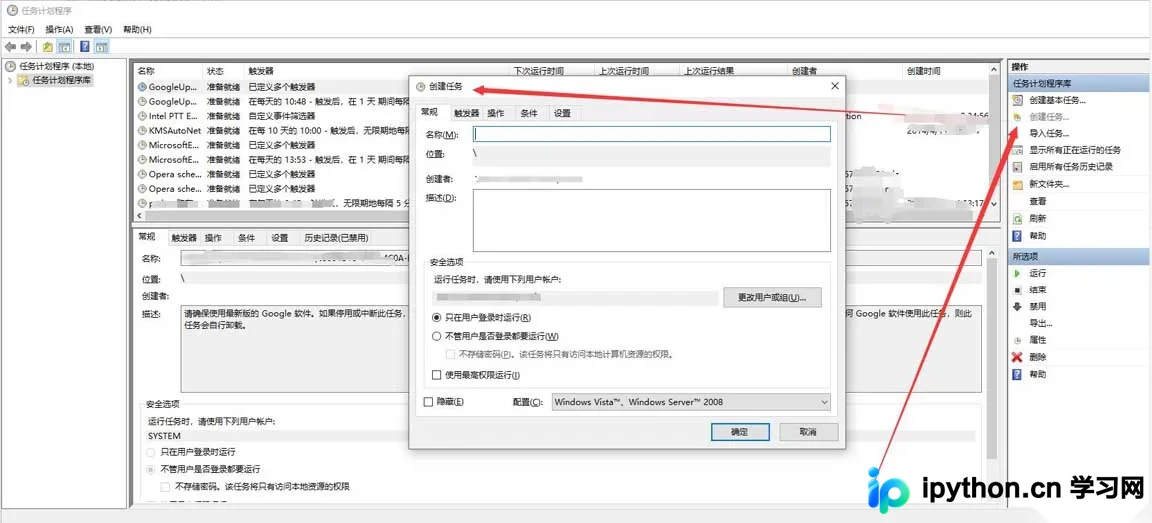Screen dimensions: 1152x523
Task: Click the green 刷新 icon
Action: (x=1018, y=218)
